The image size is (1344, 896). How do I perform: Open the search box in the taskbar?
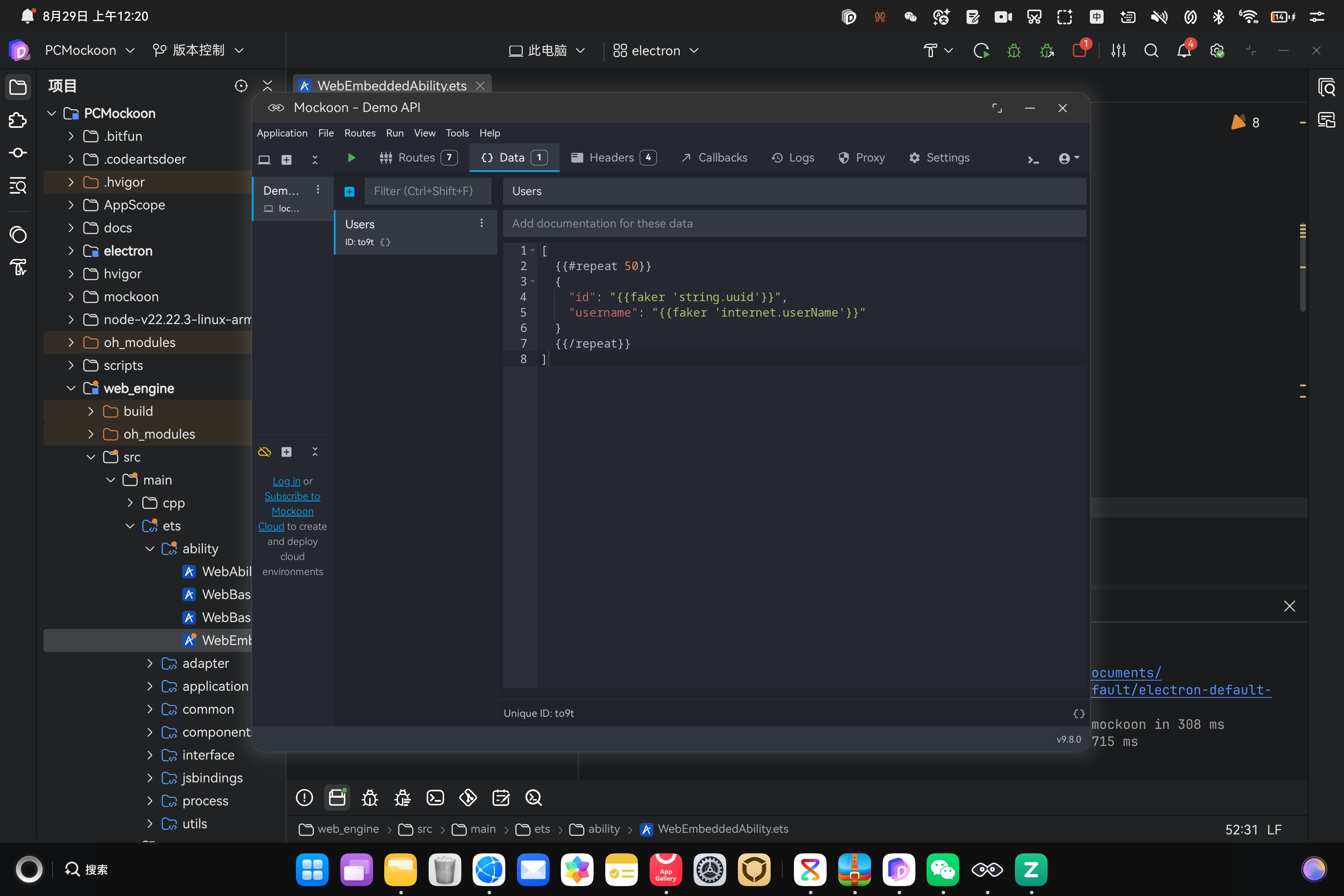[87, 870]
